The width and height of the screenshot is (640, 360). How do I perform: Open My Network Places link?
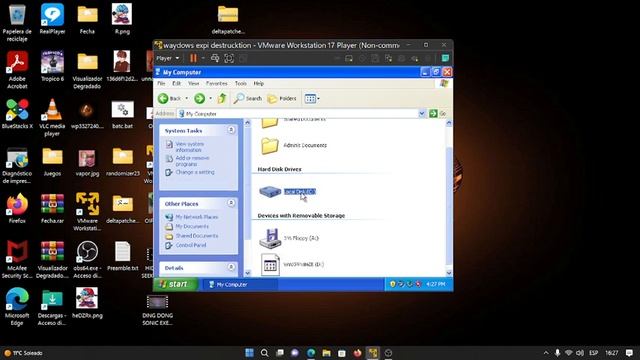(x=197, y=217)
